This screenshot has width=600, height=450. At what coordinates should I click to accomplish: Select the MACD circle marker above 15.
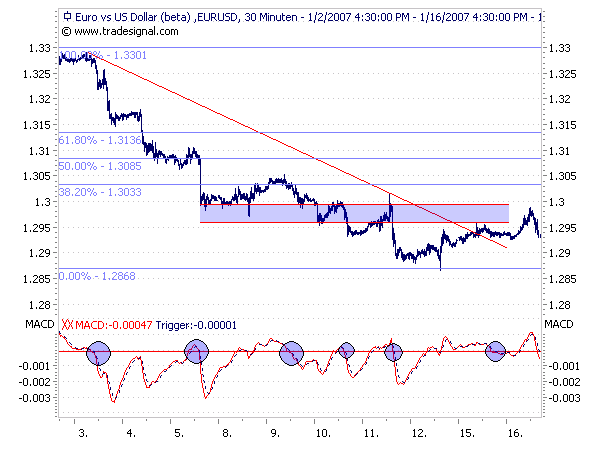click(x=496, y=351)
